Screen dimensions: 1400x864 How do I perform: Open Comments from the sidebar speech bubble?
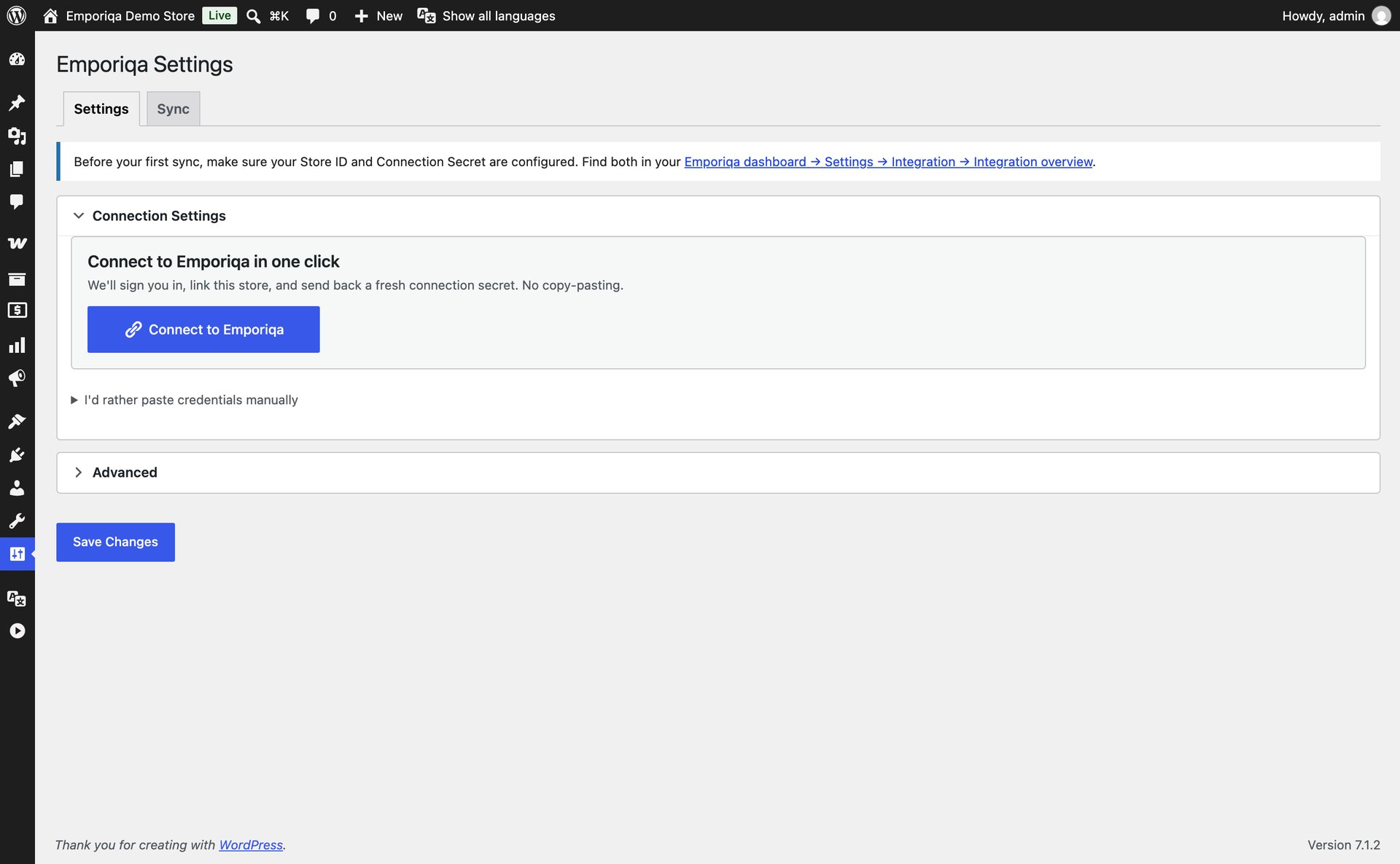pyautogui.click(x=17, y=201)
